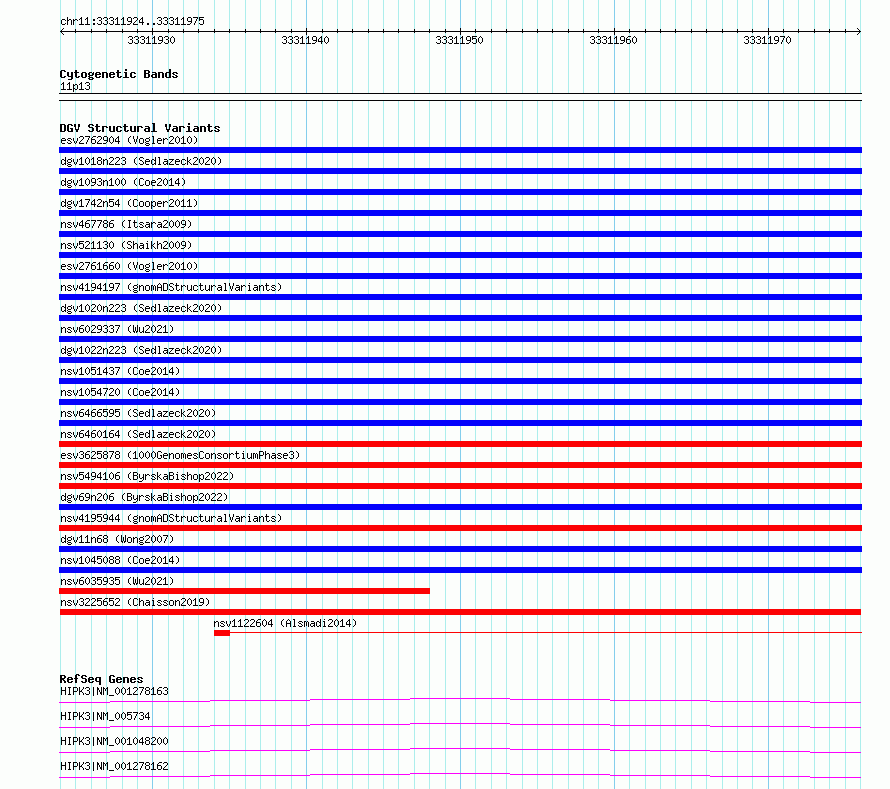Click the 33311940 ruler coordinate
This screenshot has width=890, height=789.
tap(305, 40)
